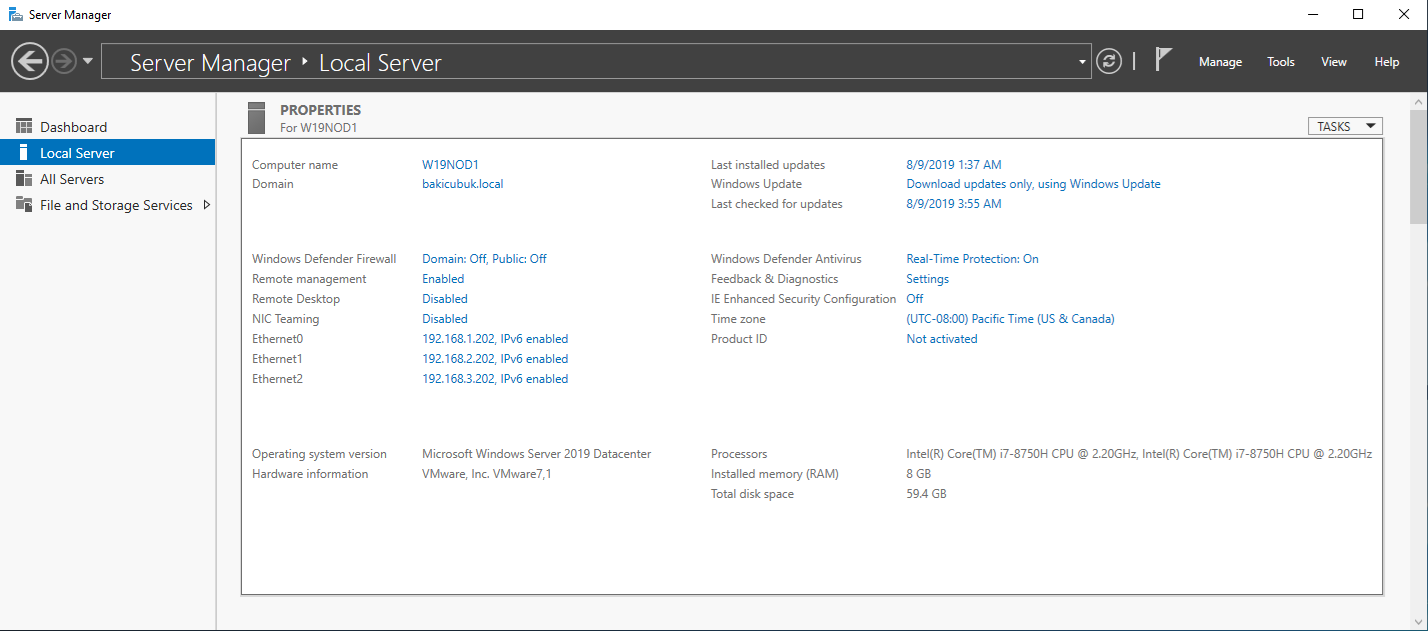Minimize the Server Manager window
1428x631 pixels.
pos(1311,14)
